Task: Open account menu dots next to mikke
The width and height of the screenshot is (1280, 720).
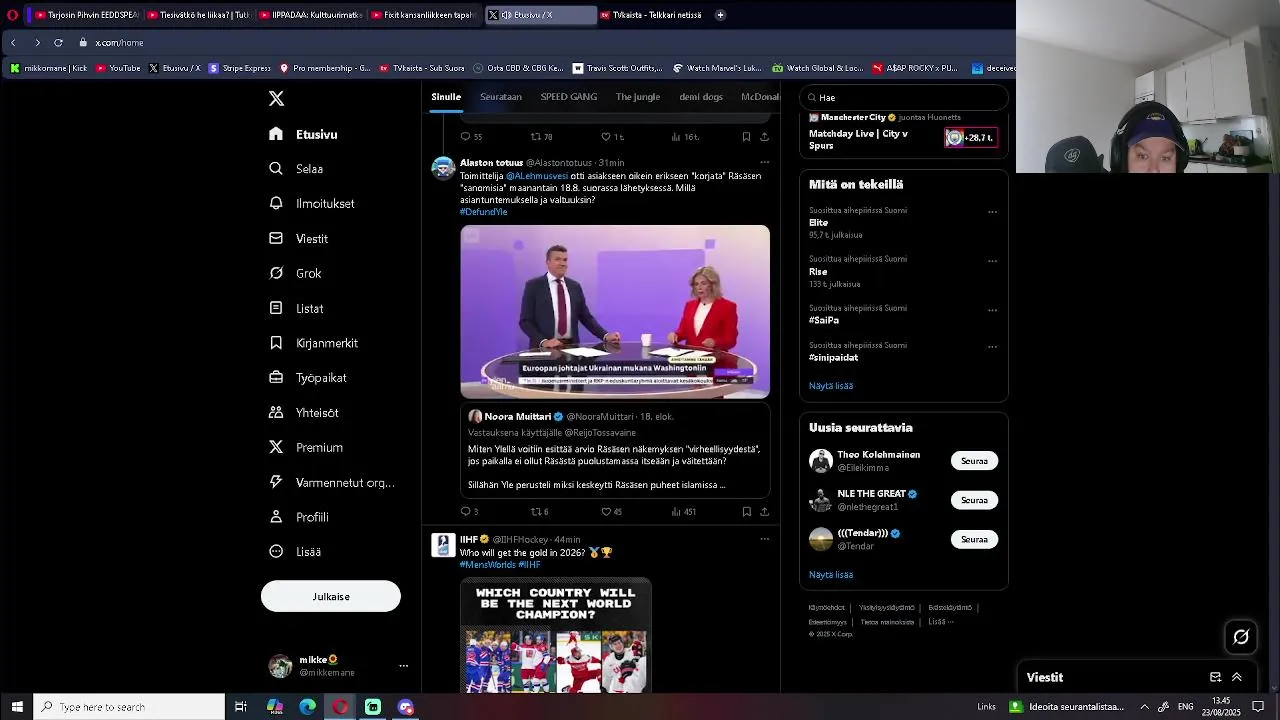Action: click(404, 666)
